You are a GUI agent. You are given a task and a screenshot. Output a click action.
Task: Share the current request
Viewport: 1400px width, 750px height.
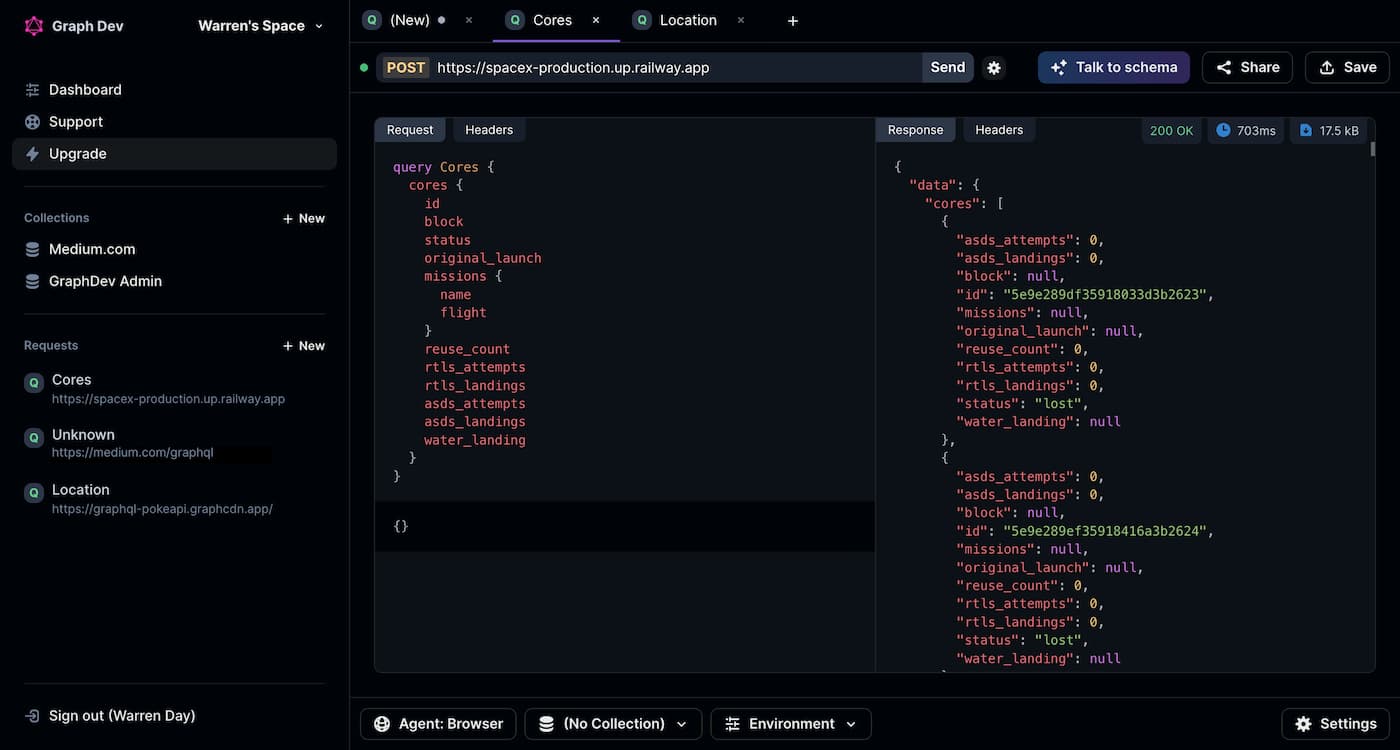click(x=1247, y=67)
